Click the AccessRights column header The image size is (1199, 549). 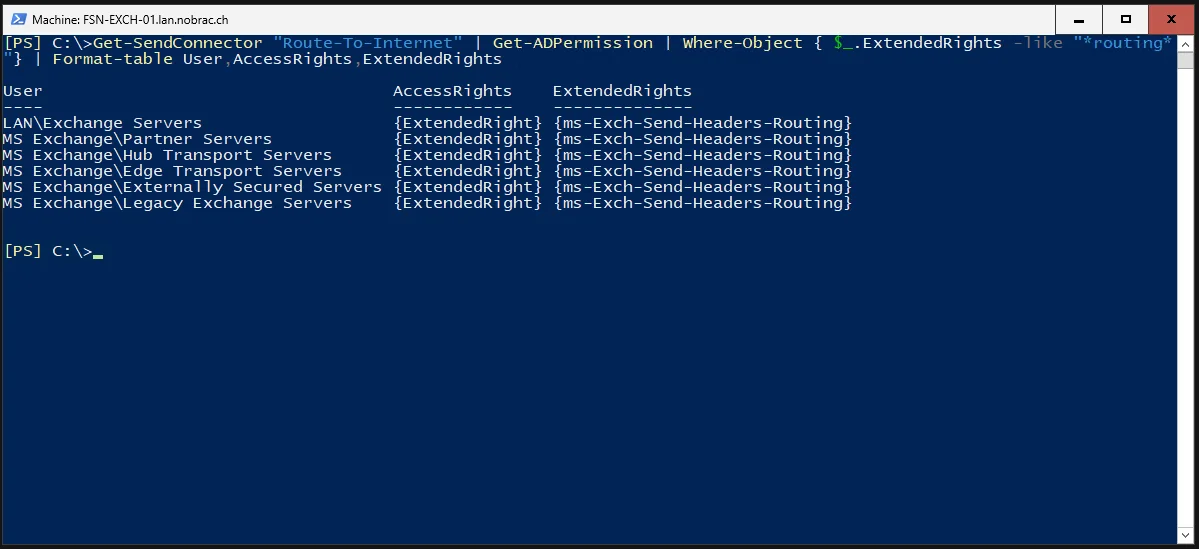click(452, 91)
